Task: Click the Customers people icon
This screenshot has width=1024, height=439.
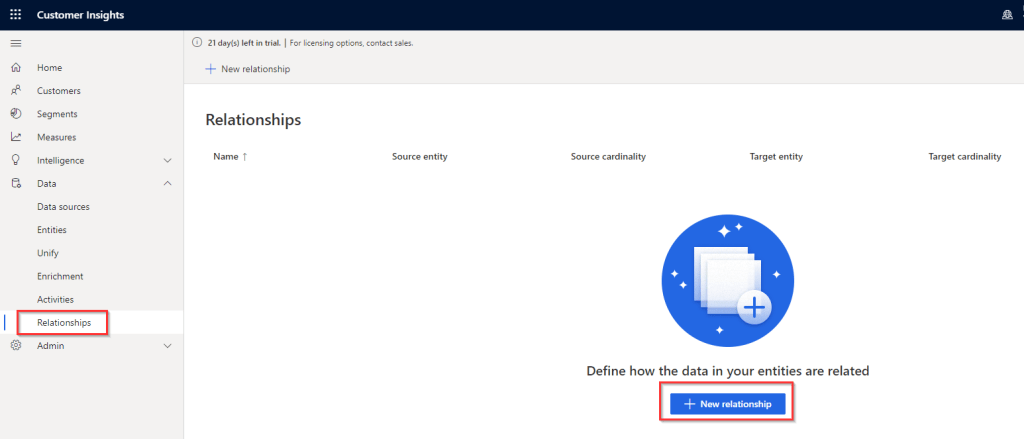Action: point(15,91)
